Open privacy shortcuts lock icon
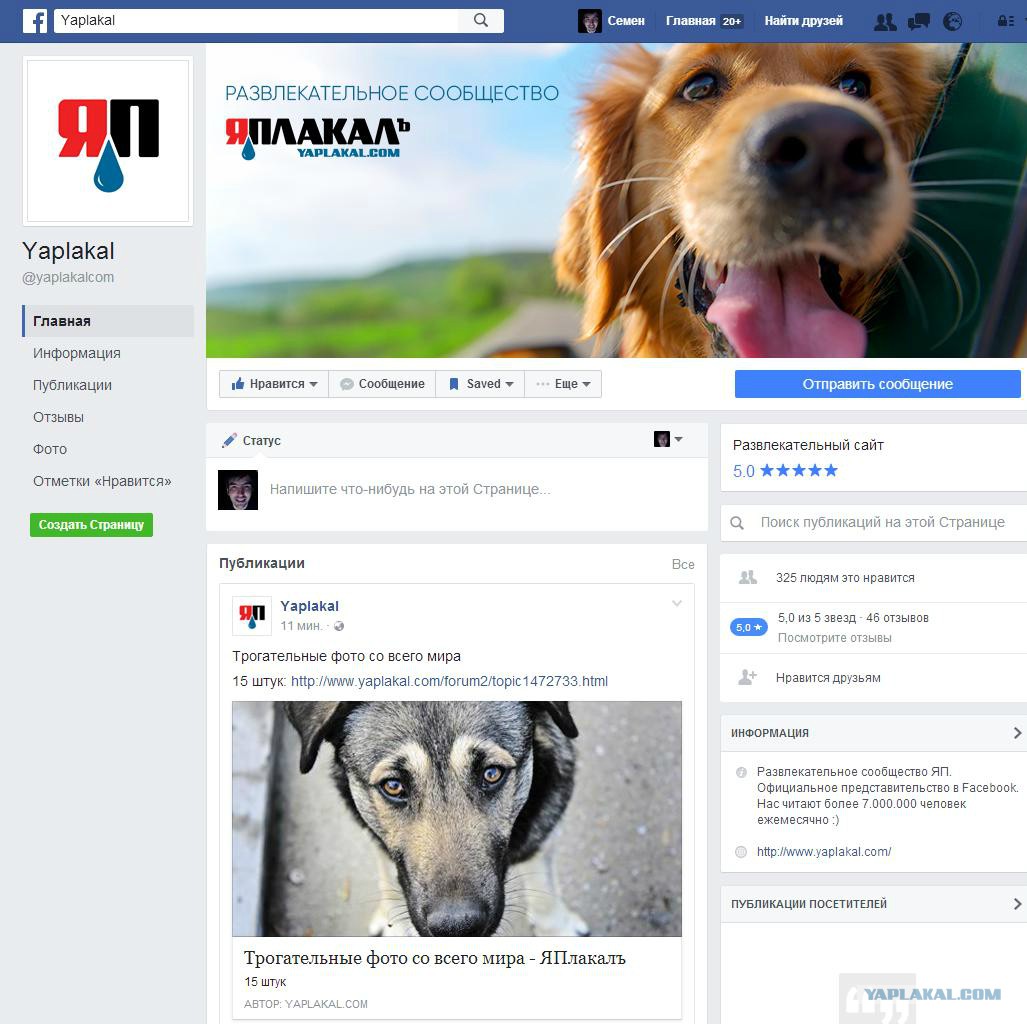 (x=1006, y=21)
